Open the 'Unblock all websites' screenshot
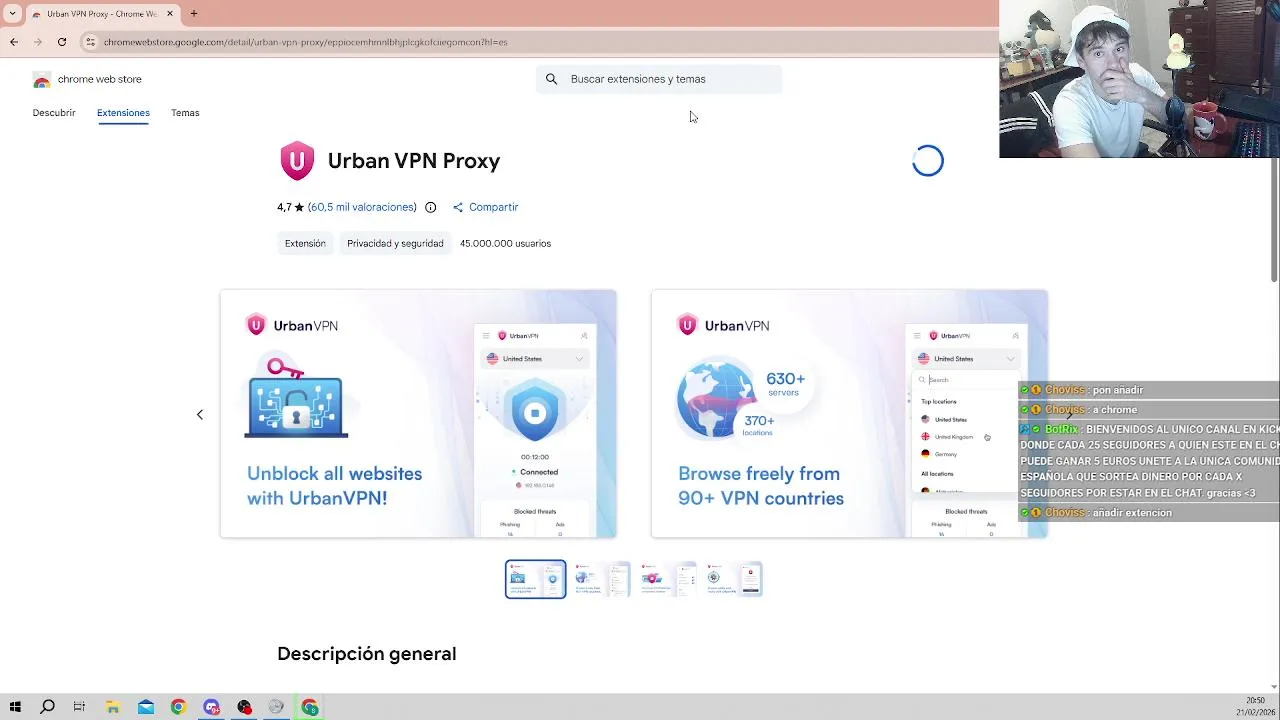This screenshot has height=720, width=1280. (x=418, y=414)
